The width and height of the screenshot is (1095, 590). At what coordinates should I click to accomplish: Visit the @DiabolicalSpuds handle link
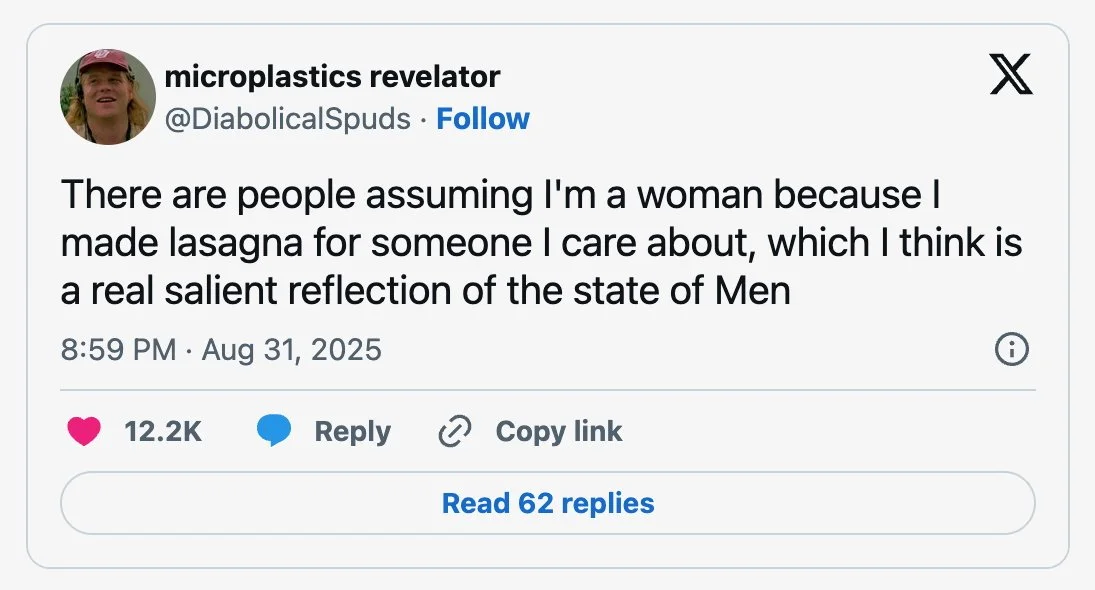pos(287,119)
